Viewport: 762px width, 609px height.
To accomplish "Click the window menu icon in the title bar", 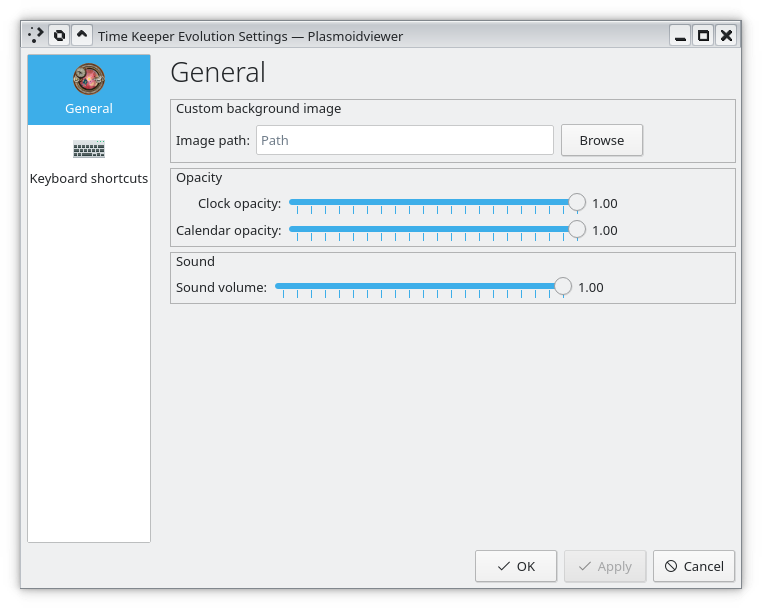I will click(36, 35).
